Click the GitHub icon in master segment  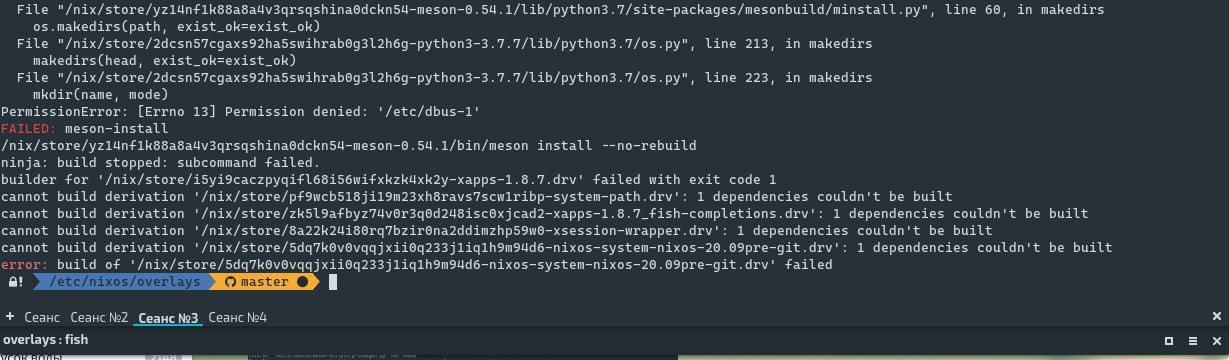click(x=228, y=283)
